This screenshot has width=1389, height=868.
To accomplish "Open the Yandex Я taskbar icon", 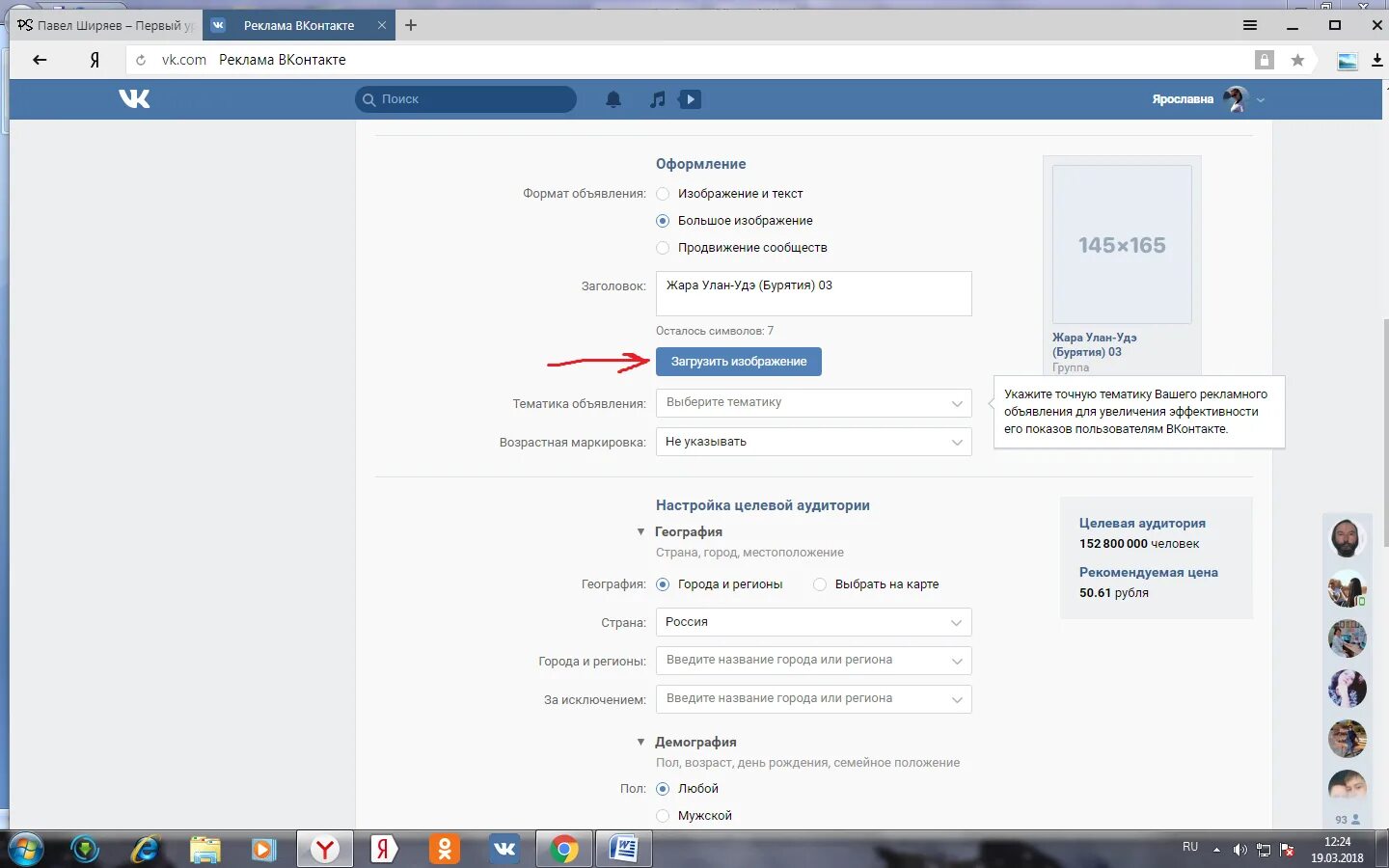I will (x=384, y=849).
